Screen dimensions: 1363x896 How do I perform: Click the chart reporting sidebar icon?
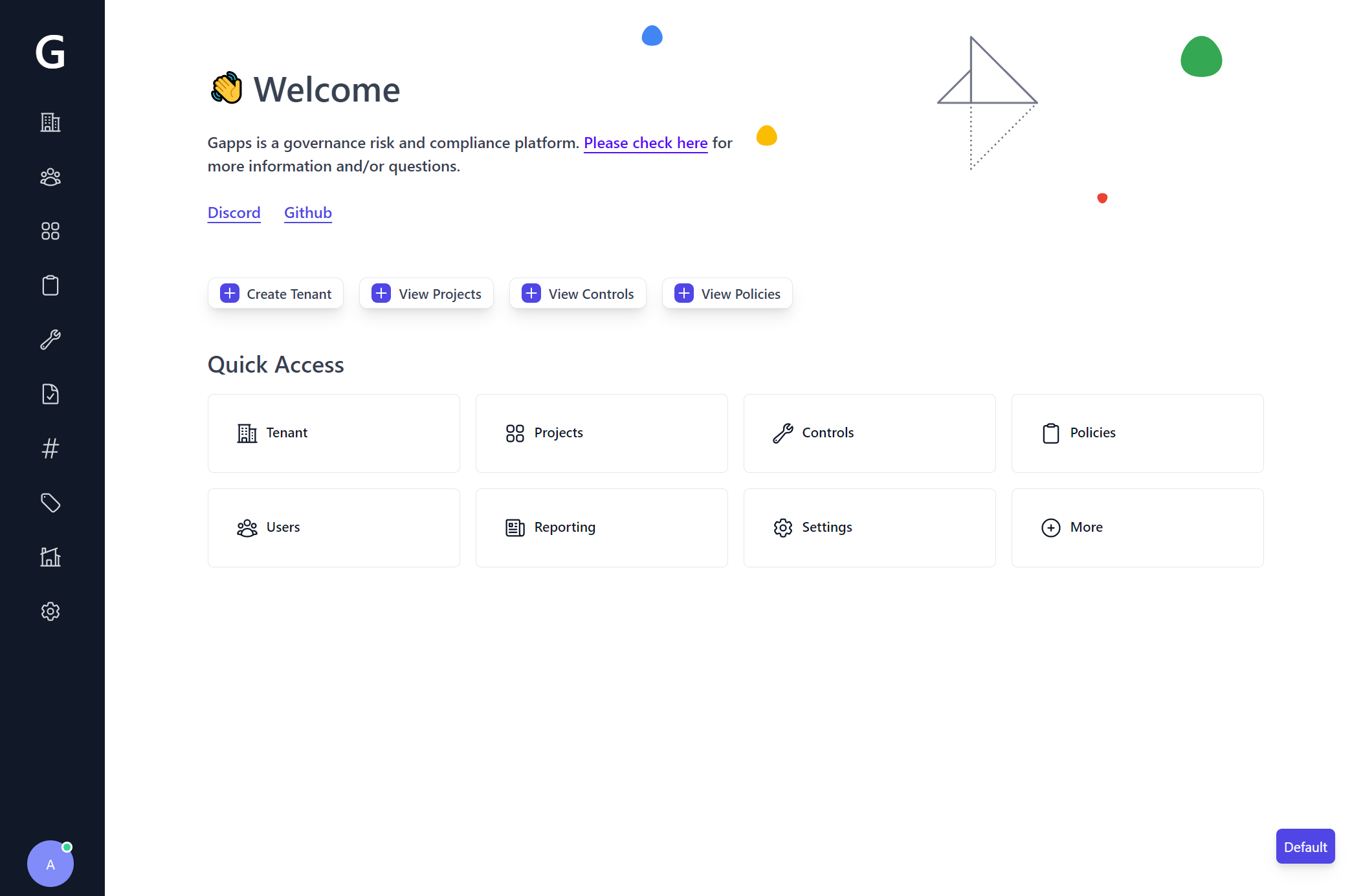click(50, 557)
